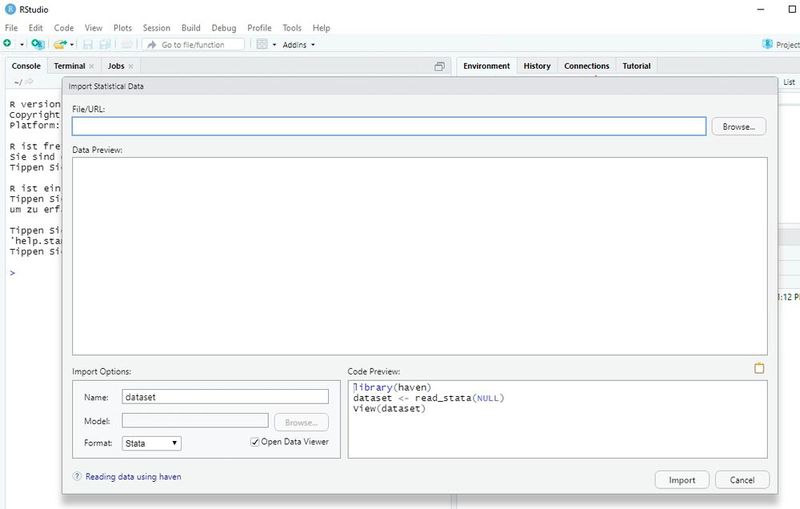800x509 pixels.
Task: Click the Name field containing dataset
Action: point(225,397)
